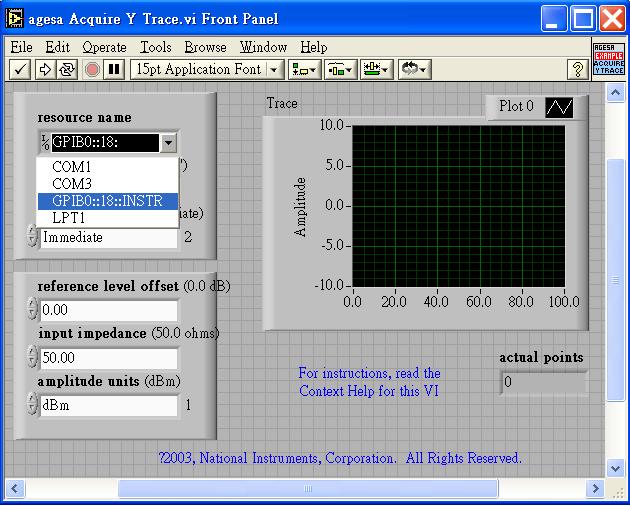The height and width of the screenshot is (506, 630).
Task: Click the VI icon in top-right corner
Action: [x=608, y=59]
